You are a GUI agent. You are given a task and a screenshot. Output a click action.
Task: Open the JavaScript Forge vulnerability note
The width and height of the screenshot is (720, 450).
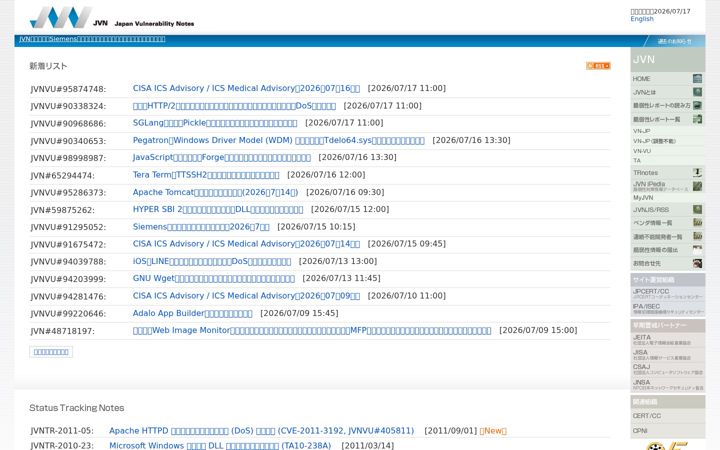[221, 157]
